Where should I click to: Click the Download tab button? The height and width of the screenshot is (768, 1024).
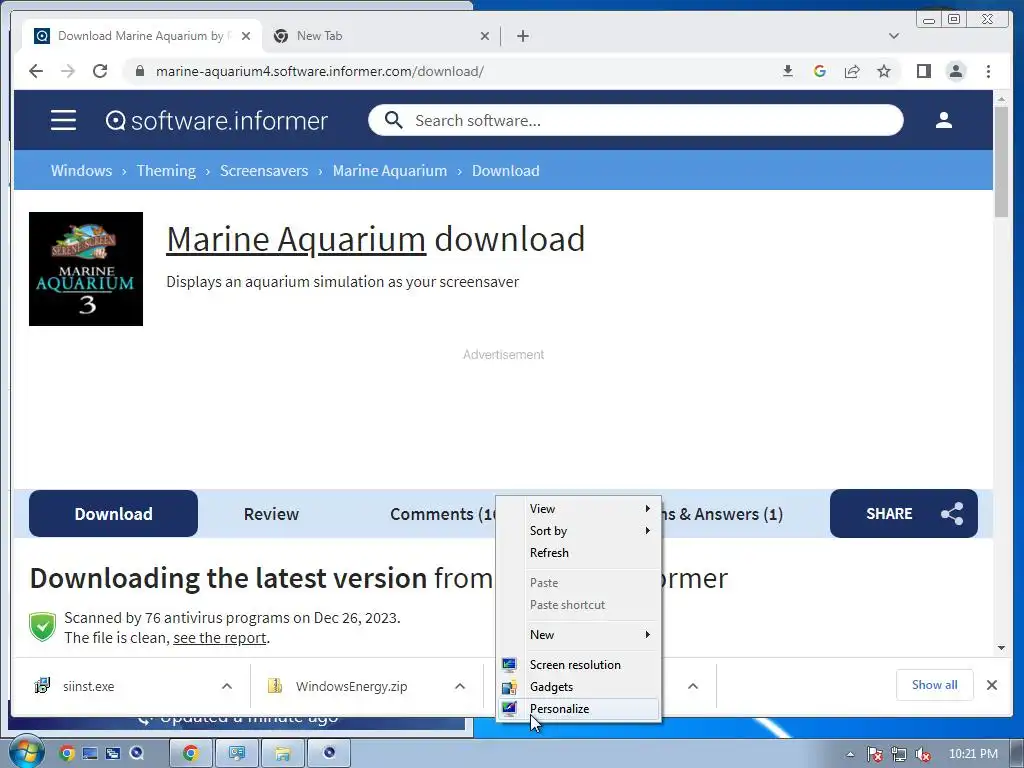click(114, 514)
